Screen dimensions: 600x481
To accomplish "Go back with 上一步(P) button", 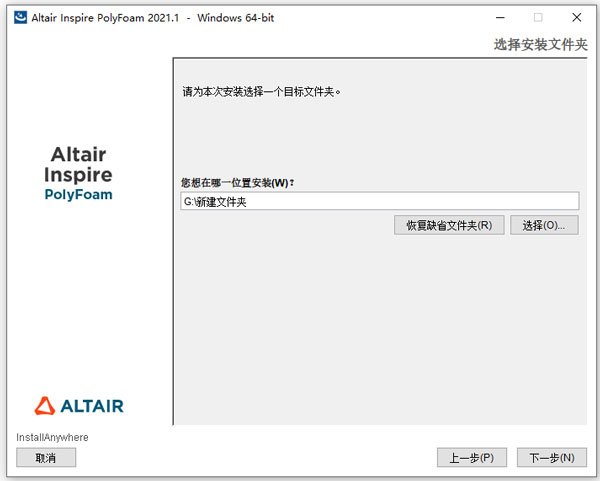I will 471,458.
